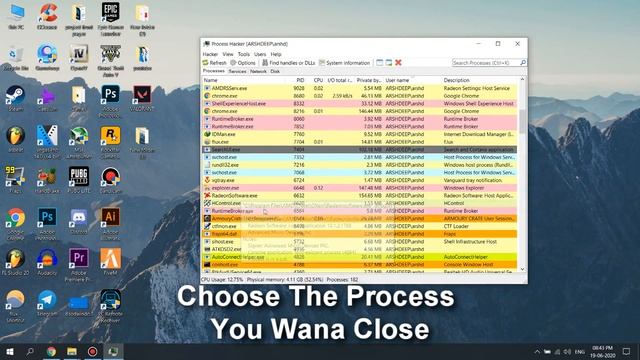Screen dimensions: 640x360
Task: Open PUBG LITE desktop shortcut
Action: 79,180
